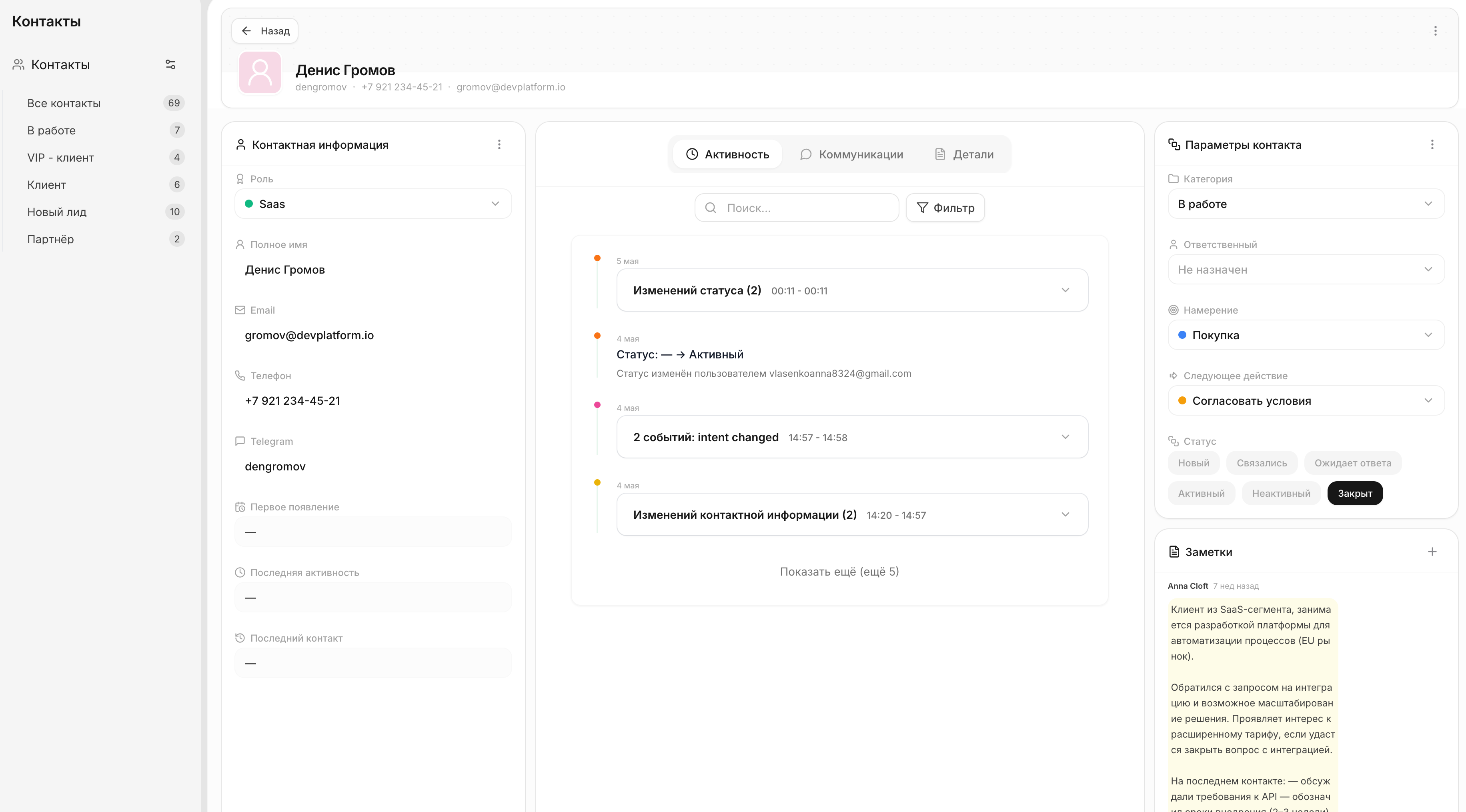Viewport: 1466px width, 812px height.
Task: Expand Изменений статуса (2) entry
Action: pyautogui.click(x=852, y=290)
